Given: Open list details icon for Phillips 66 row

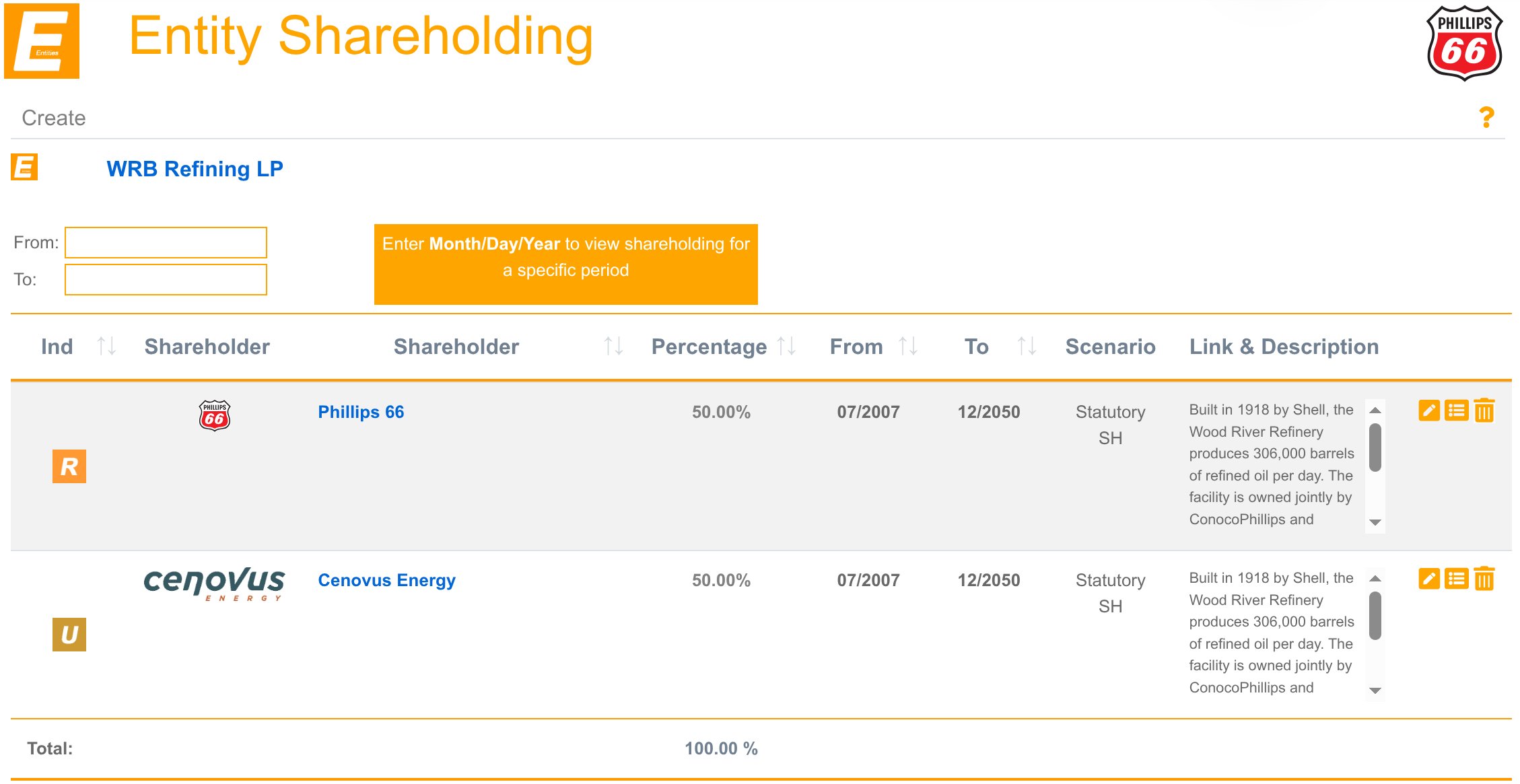Looking at the screenshot, I should (x=1457, y=411).
